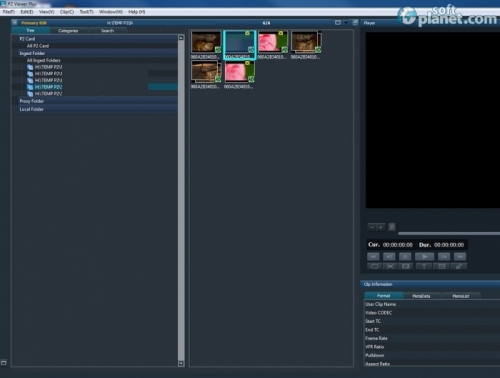Image resolution: width=500 pixels, height=378 pixels.
Task: Select the pink clip thumbnail in second row
Action: coord(239,72)
